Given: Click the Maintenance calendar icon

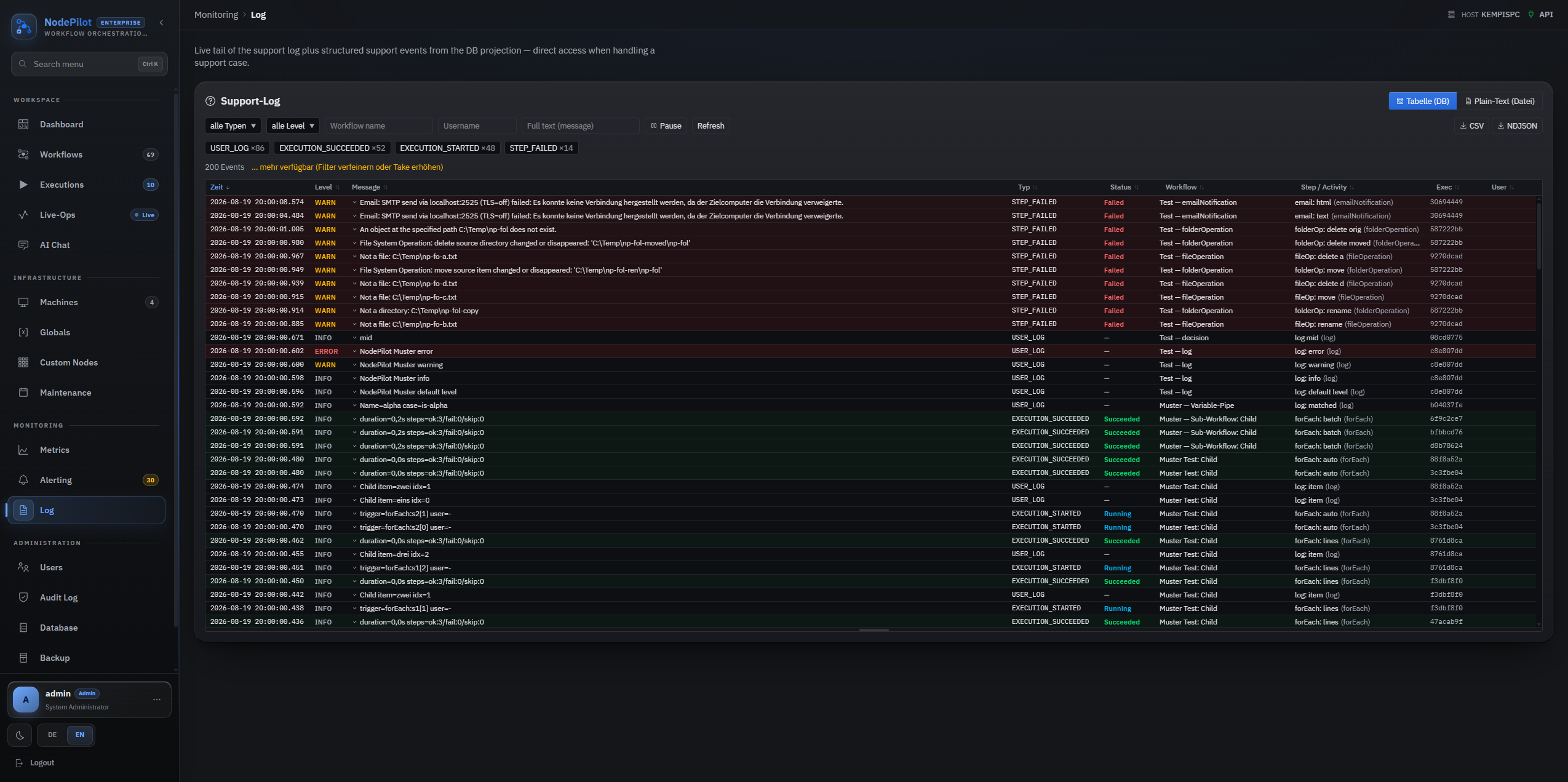Looking at the screenshot, I should click(x=23, y=393).
